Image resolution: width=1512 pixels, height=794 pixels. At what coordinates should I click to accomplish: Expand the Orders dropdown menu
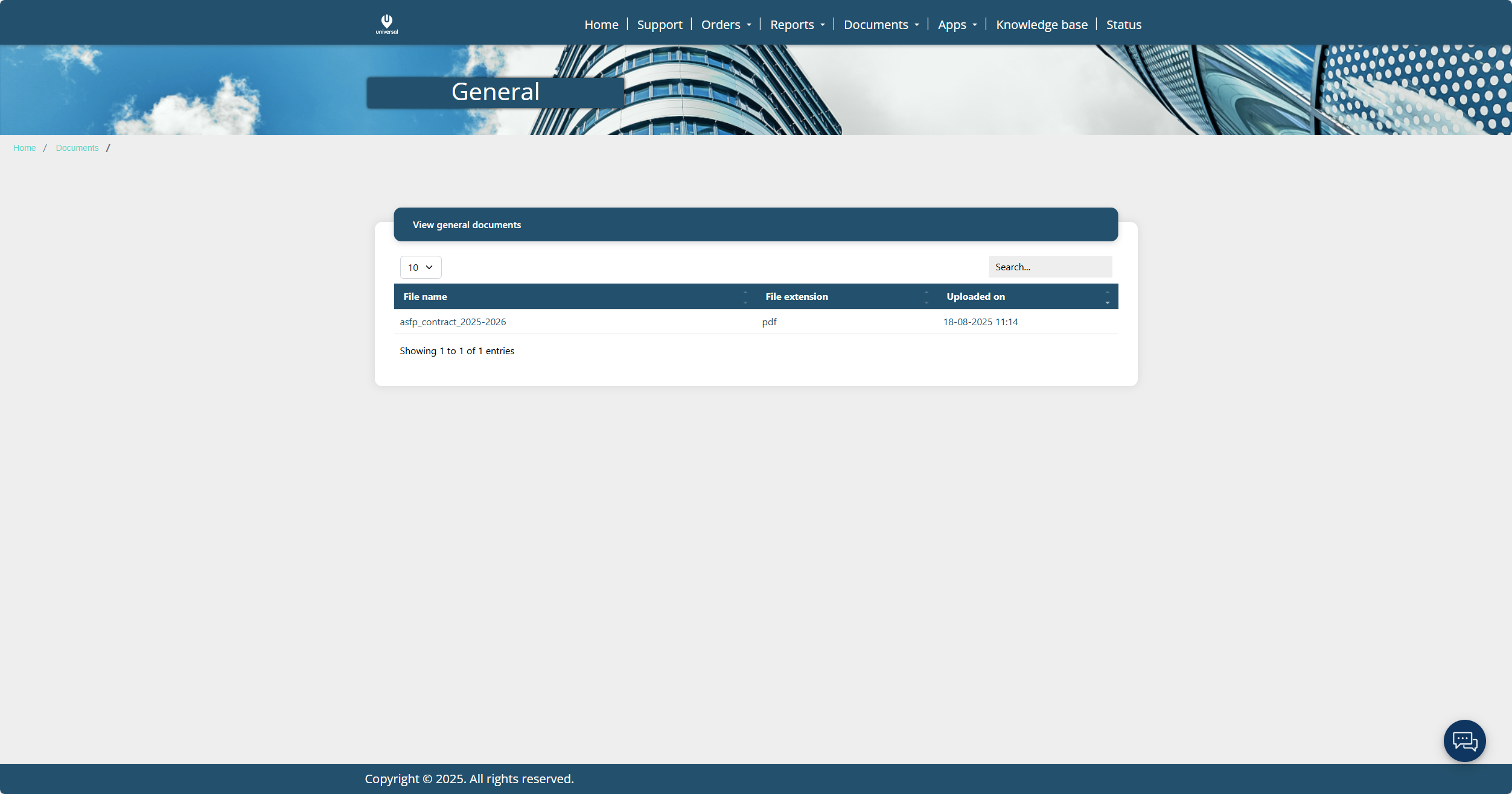726,25
